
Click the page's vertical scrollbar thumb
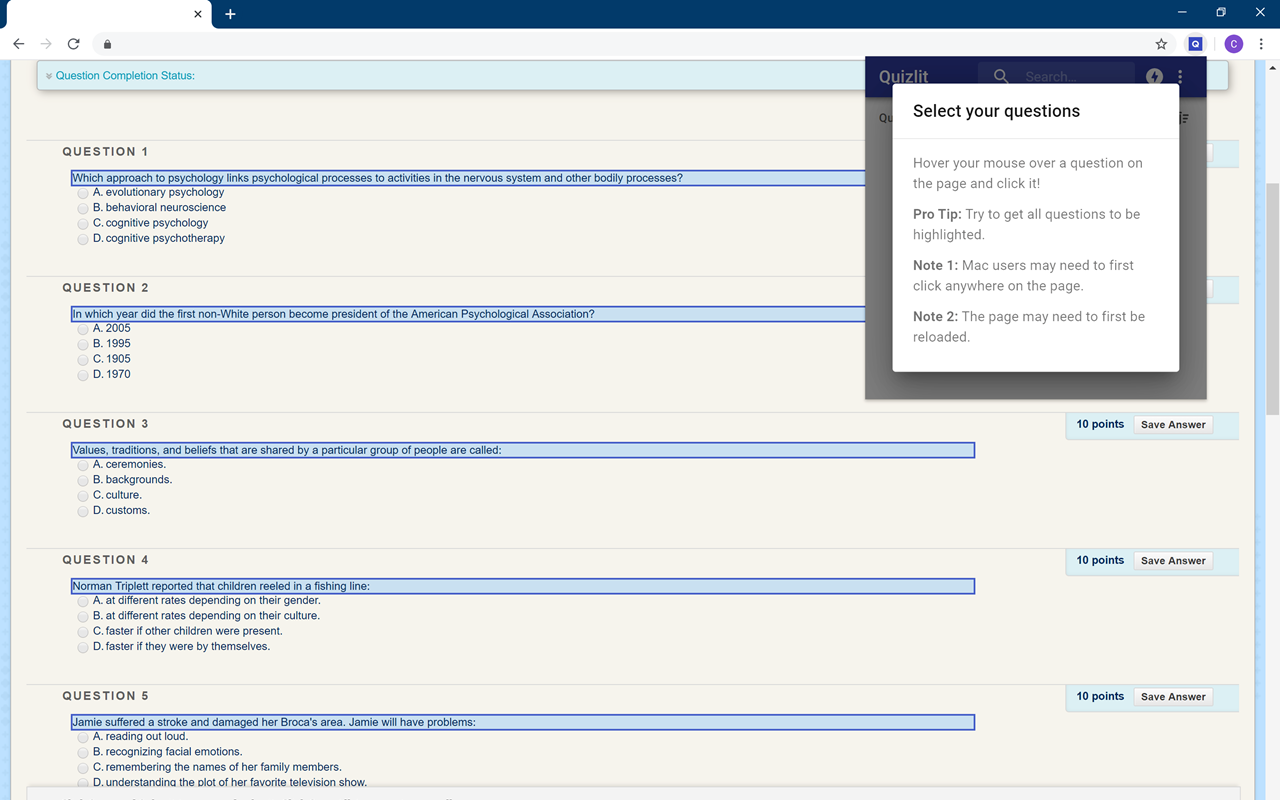1272,298
